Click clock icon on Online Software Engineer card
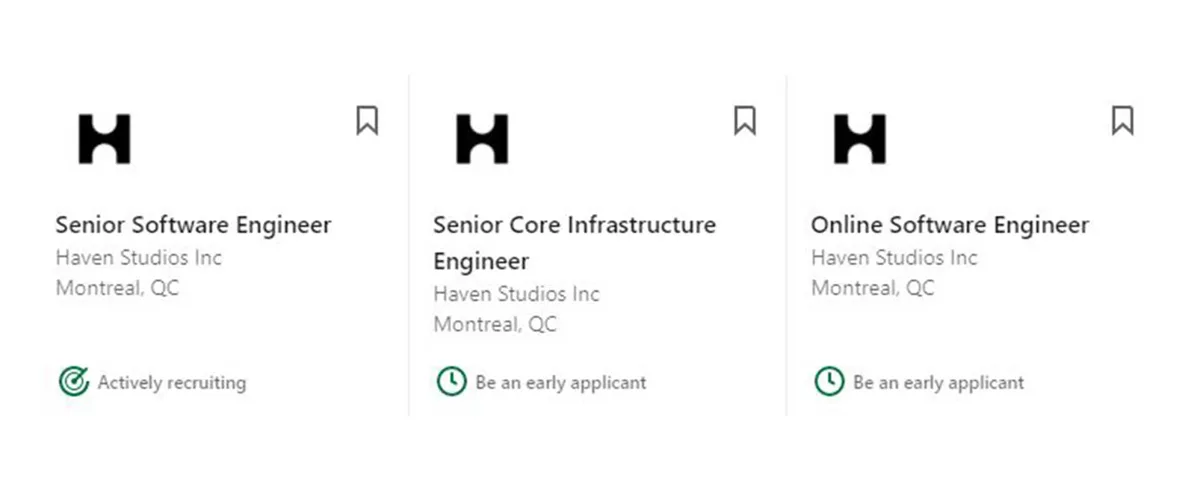1200x497 pixels. (x=829, y=381)
